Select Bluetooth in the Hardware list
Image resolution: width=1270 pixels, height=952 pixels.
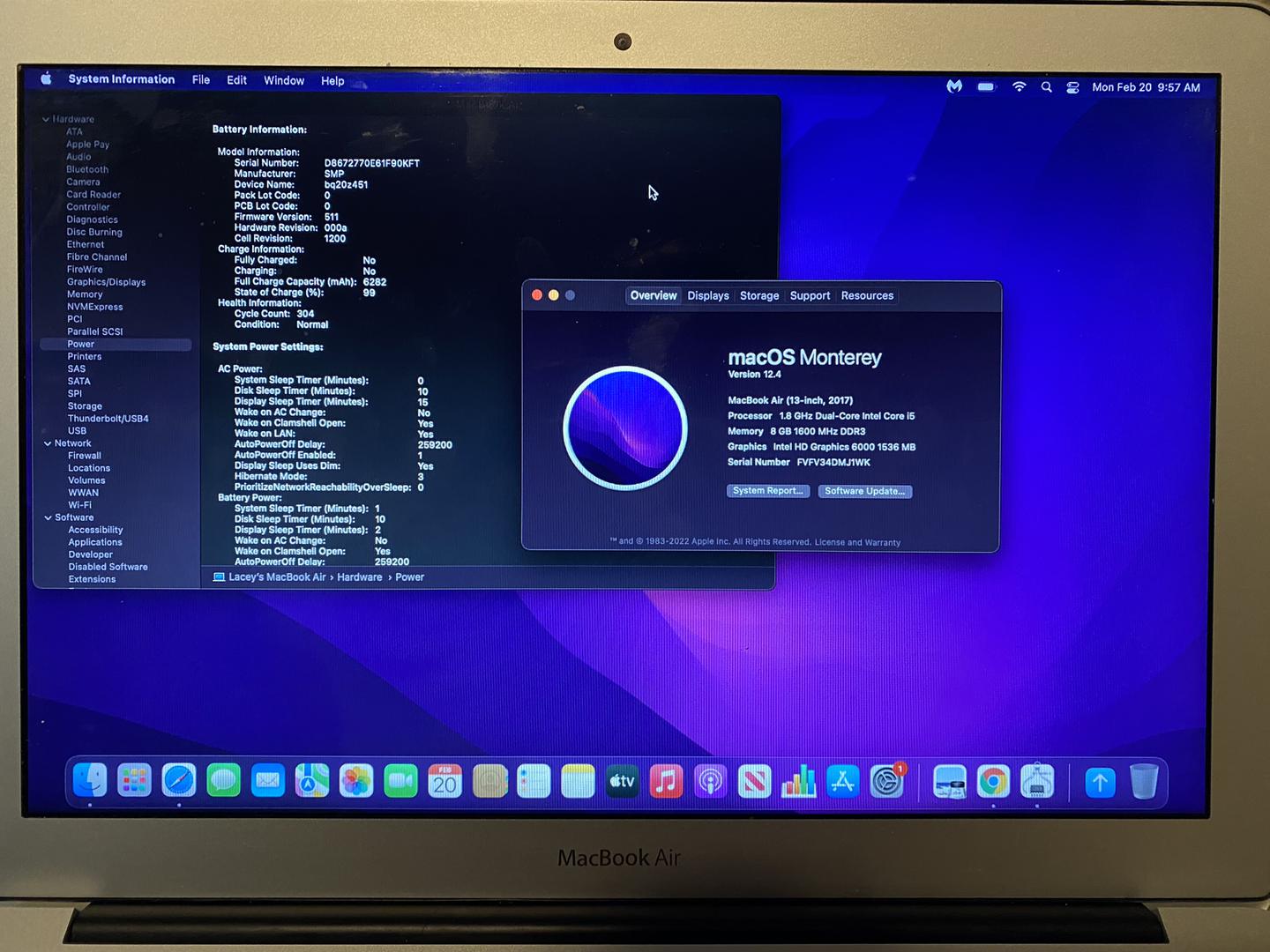click(87, 169)
